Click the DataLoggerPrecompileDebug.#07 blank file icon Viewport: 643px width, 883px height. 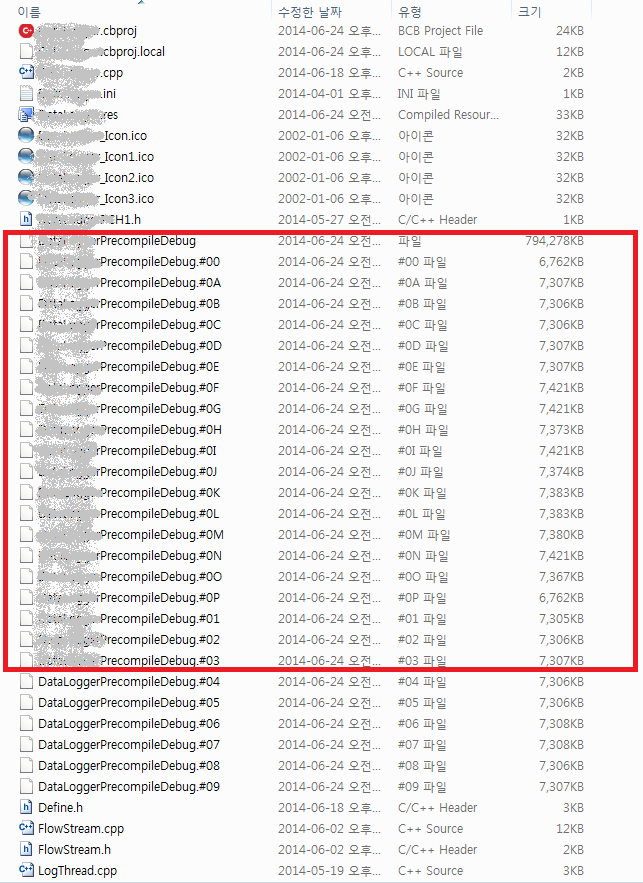click(26, 744)
